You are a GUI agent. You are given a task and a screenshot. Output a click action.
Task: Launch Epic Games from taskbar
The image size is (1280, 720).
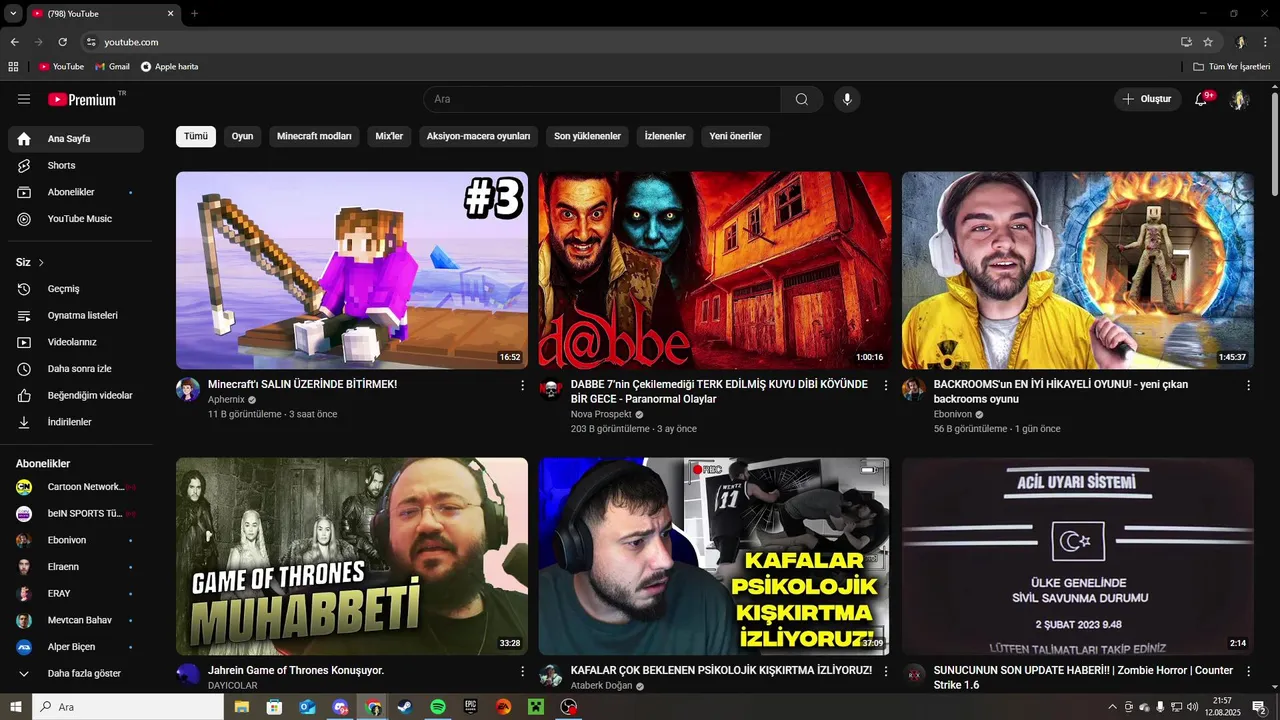[x=471, y=707]
